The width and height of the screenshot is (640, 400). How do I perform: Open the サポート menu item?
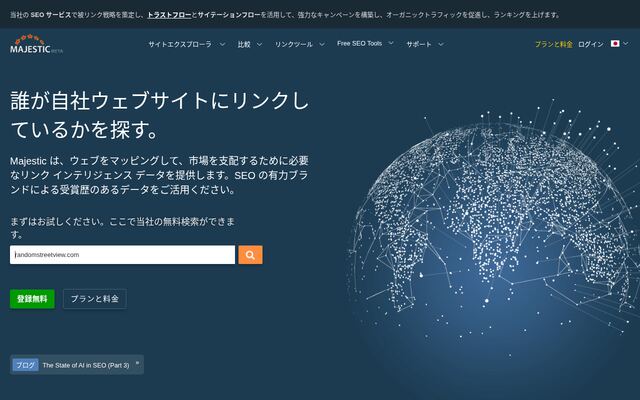[x=419, y=44]
